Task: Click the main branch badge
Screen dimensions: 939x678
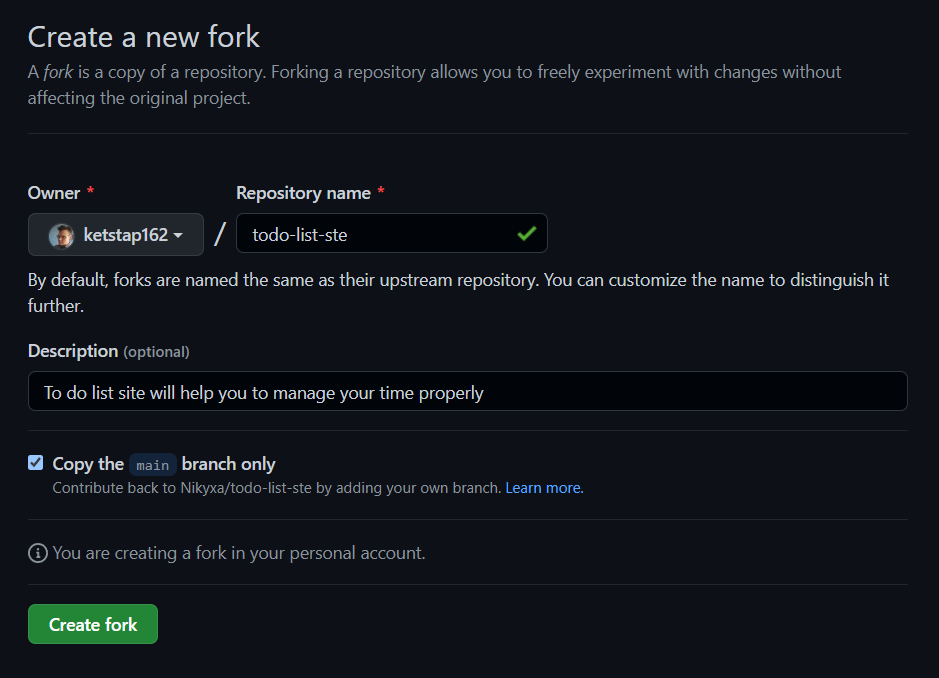Action: (153, 464)
